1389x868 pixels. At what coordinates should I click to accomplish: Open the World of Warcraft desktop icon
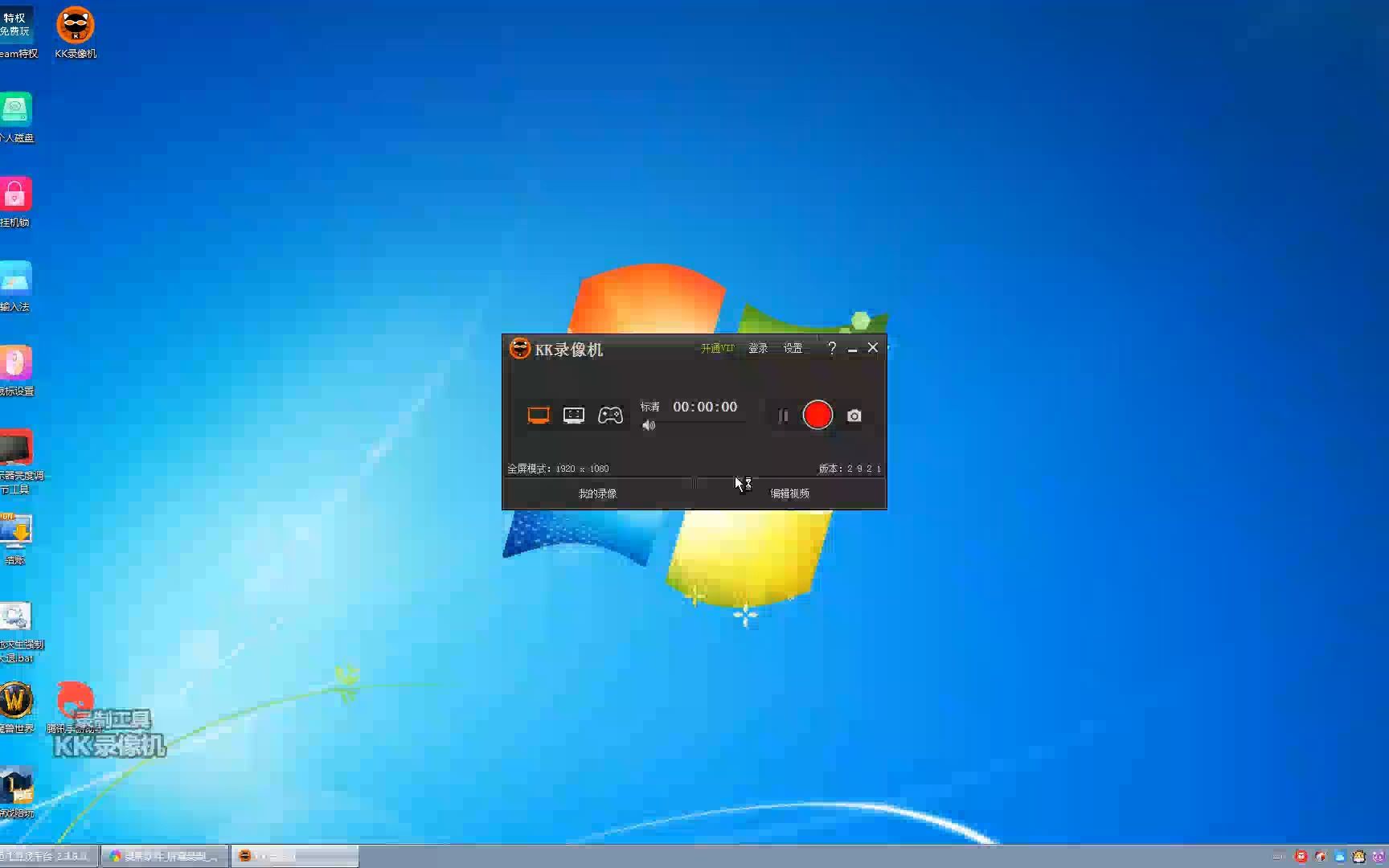tap(16, 708)
